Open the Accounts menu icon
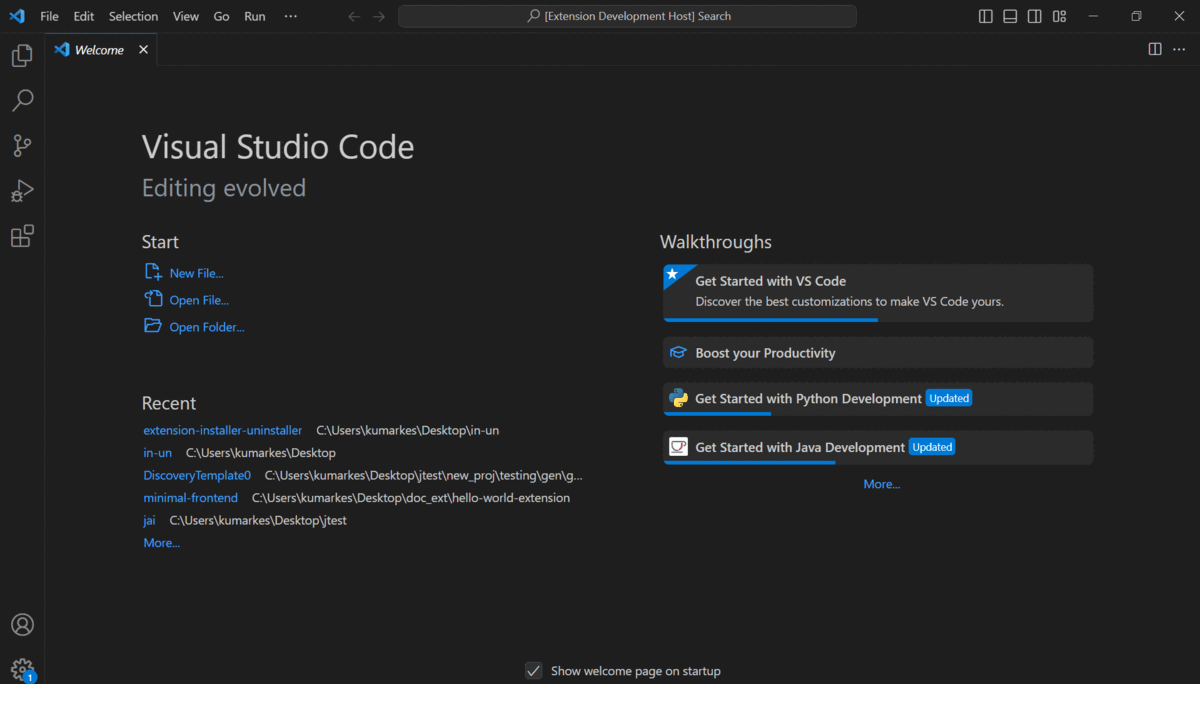Viewport: 1200px width, 716px height. (22, 625)
